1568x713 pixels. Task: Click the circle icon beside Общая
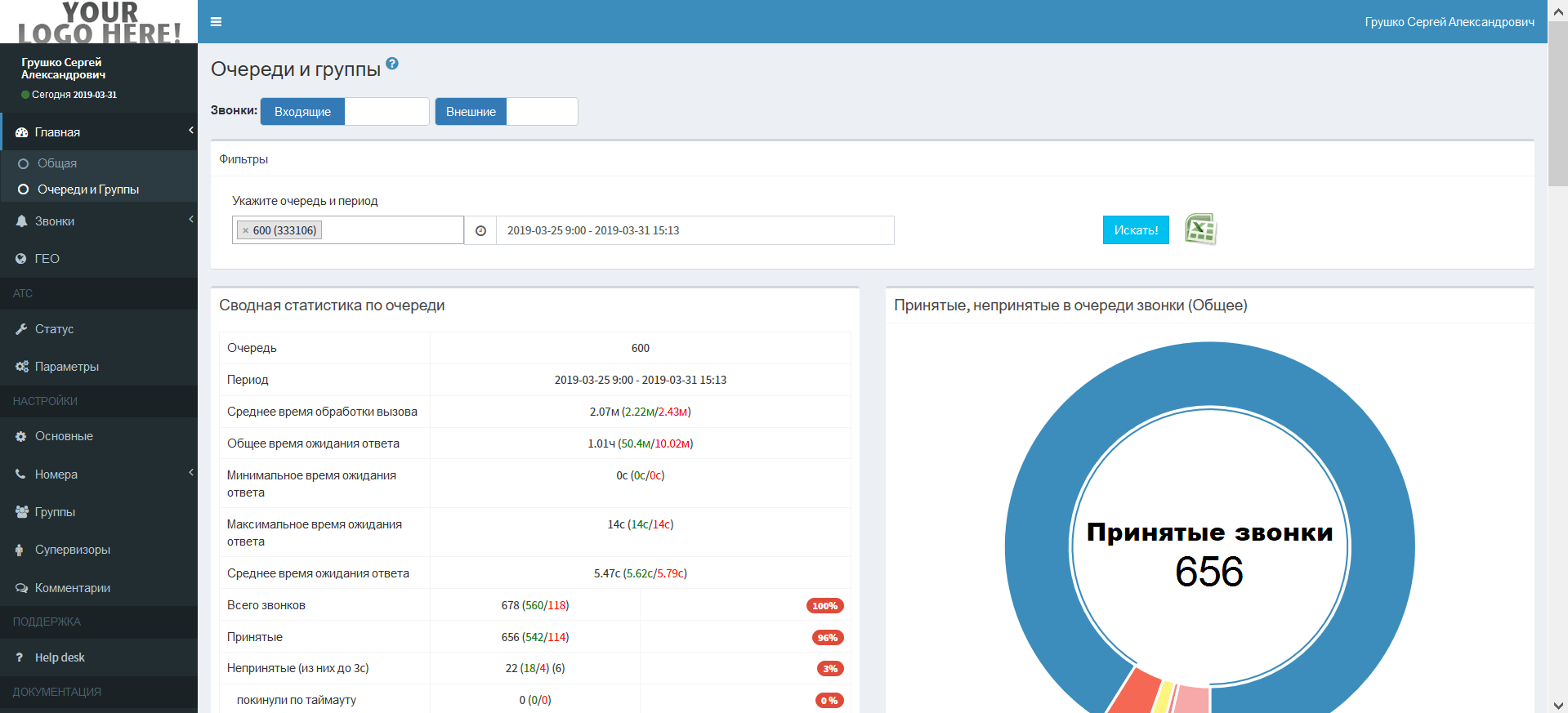pyautogui.click(x=23, y=163)
